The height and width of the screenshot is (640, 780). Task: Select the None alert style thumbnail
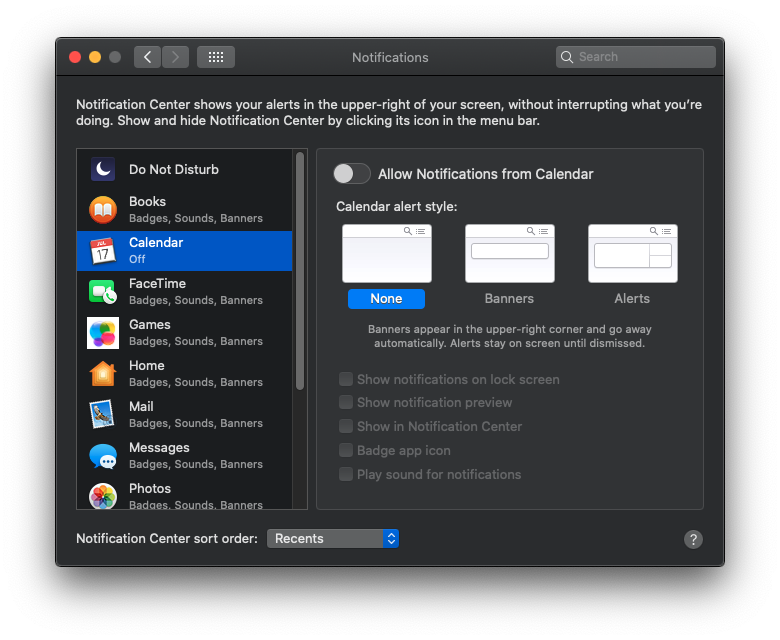point(387,254)
